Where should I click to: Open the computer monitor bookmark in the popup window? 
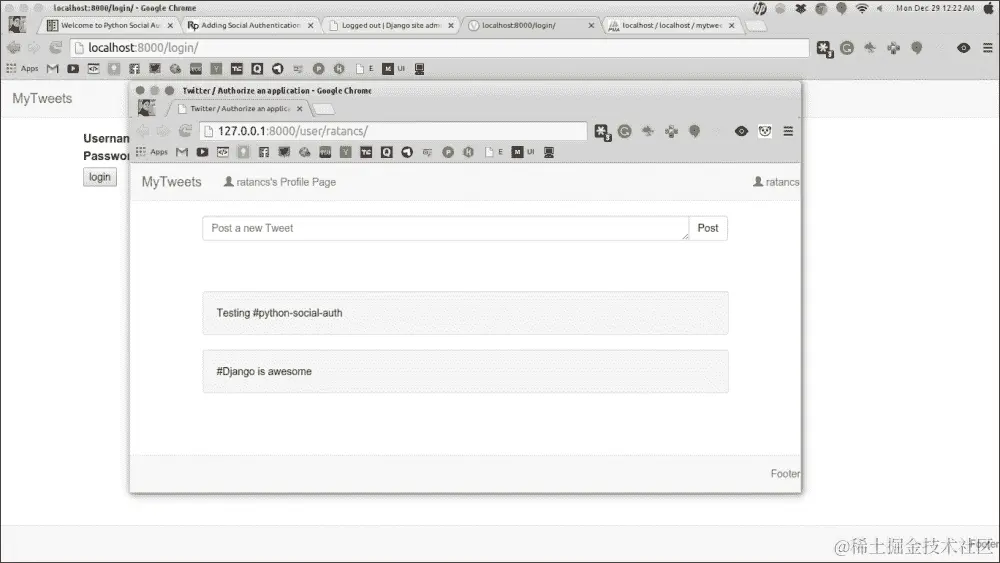[548, 152]
